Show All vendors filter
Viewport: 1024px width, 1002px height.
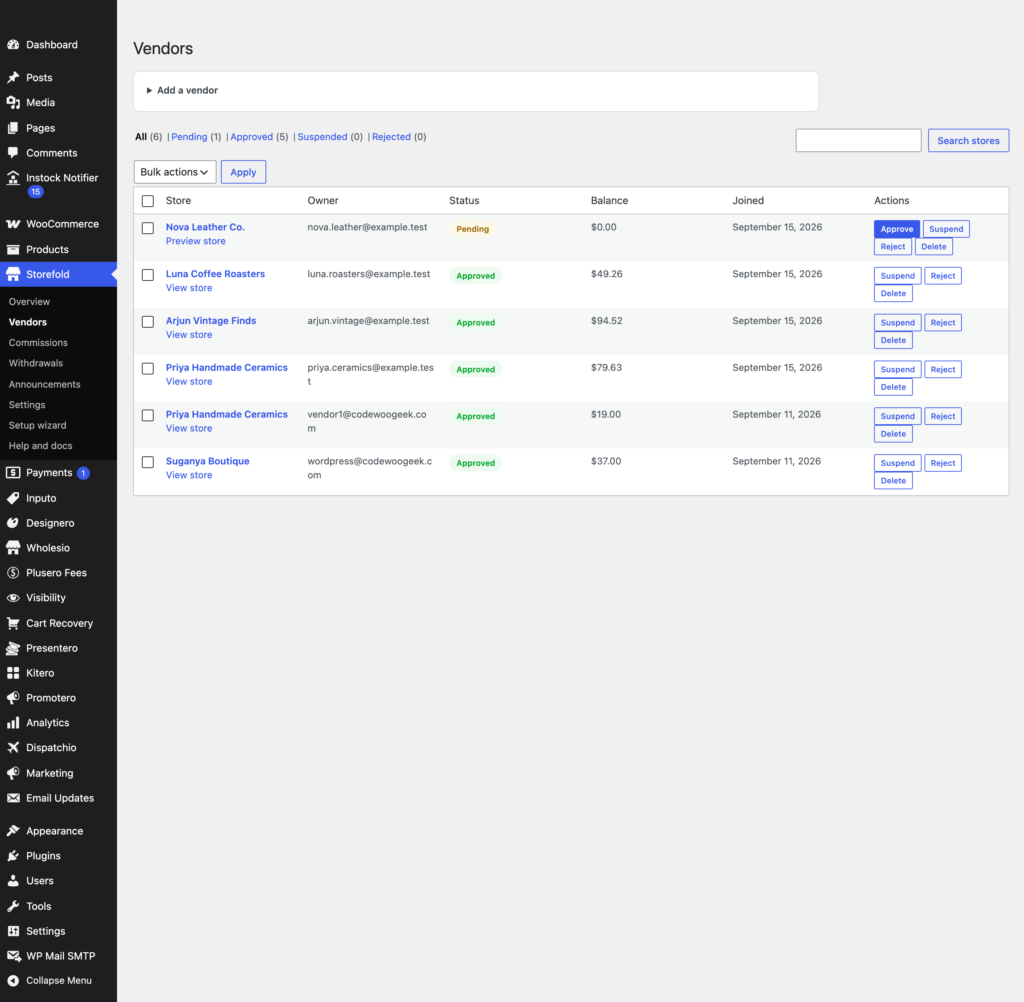tap(141, 137)
